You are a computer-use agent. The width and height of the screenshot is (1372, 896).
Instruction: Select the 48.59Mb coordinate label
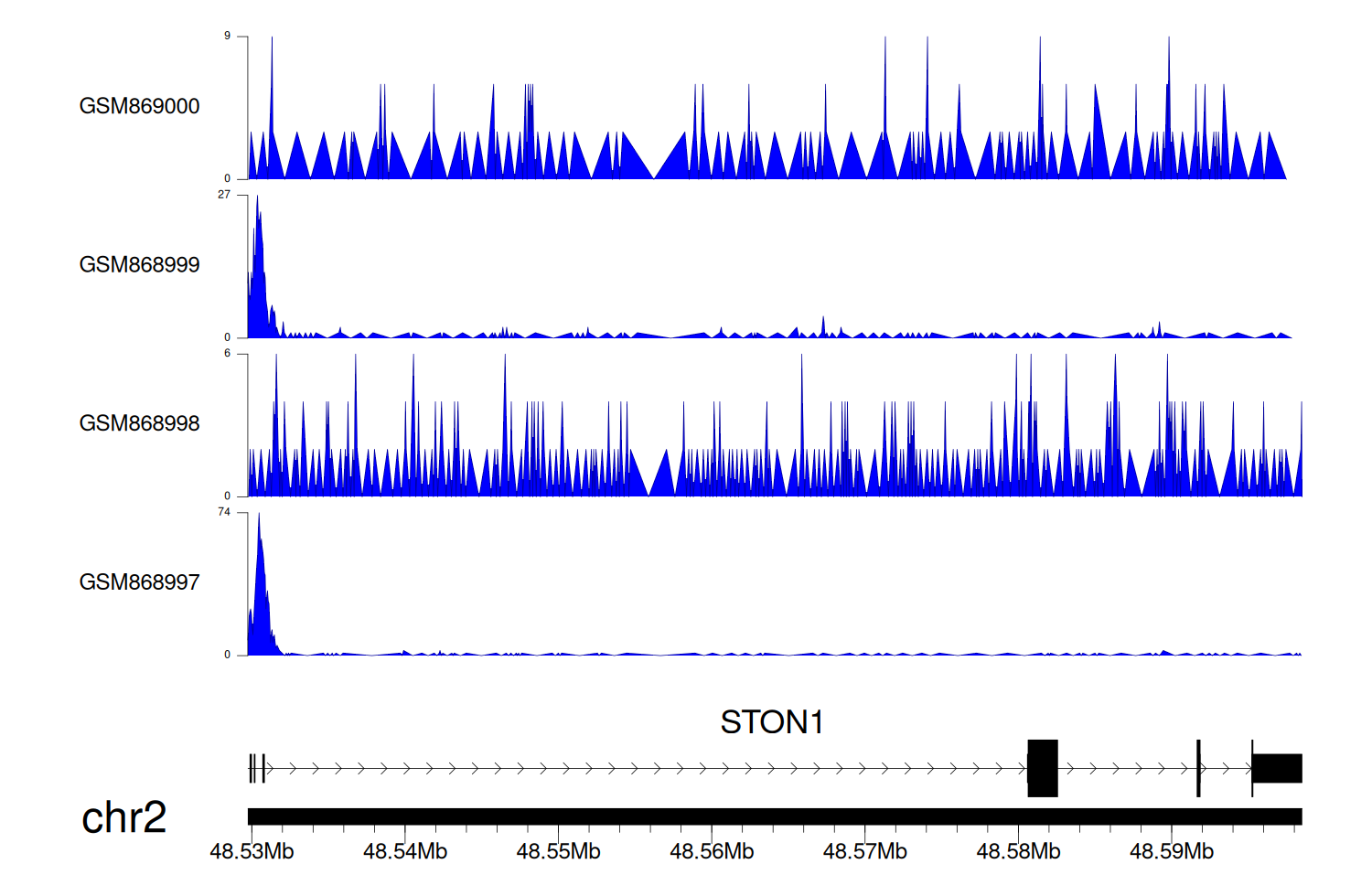click(x=1171, y=851)
